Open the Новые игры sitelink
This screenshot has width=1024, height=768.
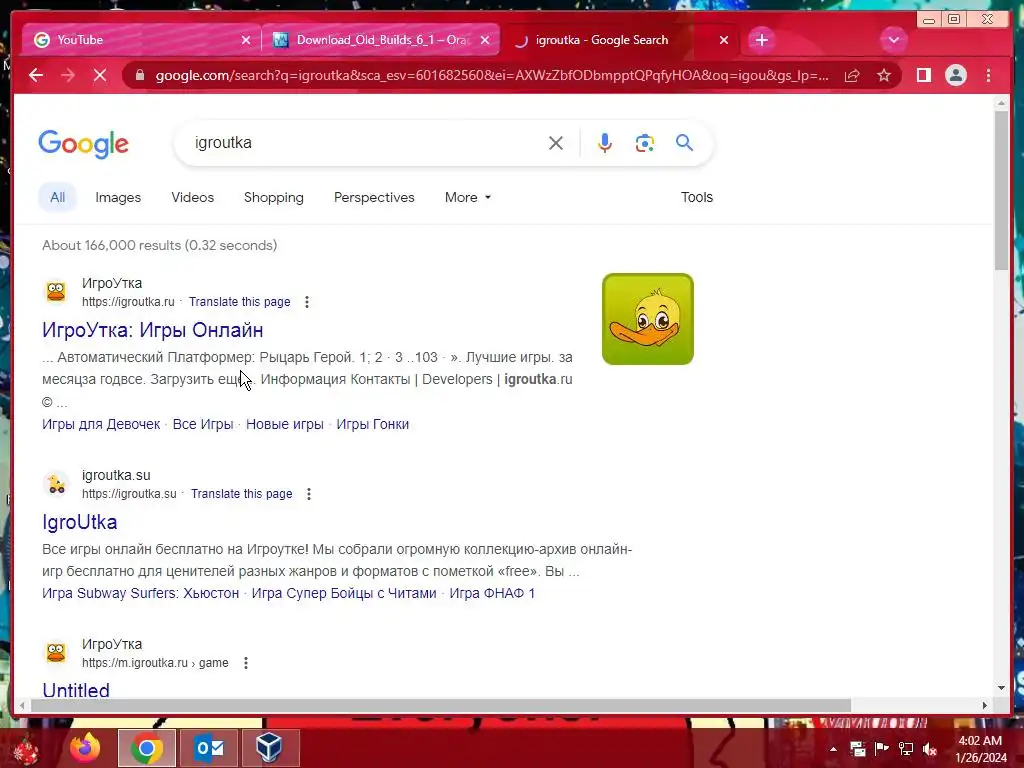coord(285,424)
